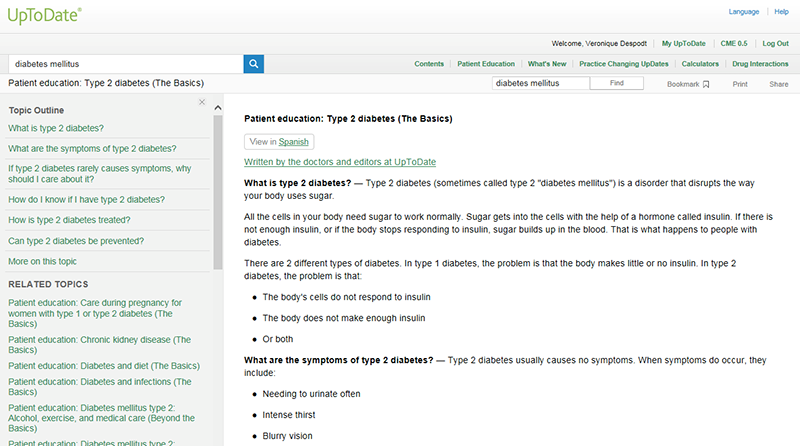Click the outline scrollbar up arrow
800x446 pixels.
218,108
